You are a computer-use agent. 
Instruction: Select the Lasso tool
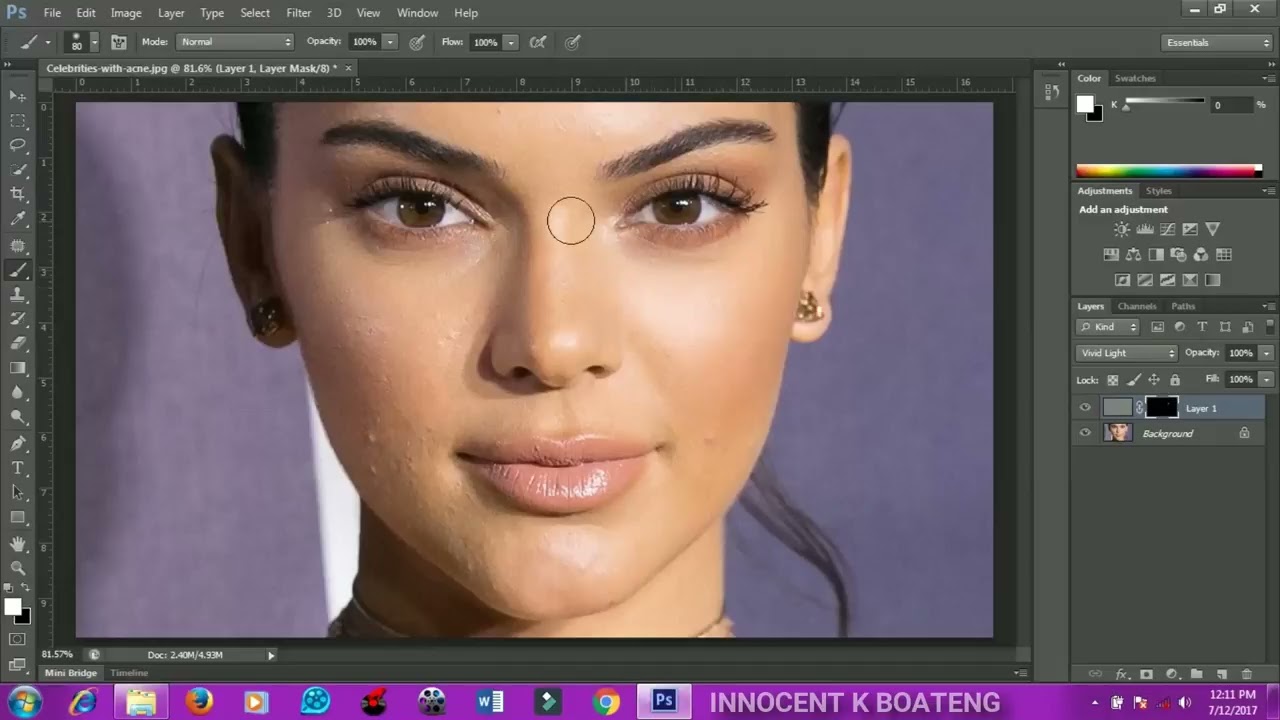click(18, 145)
